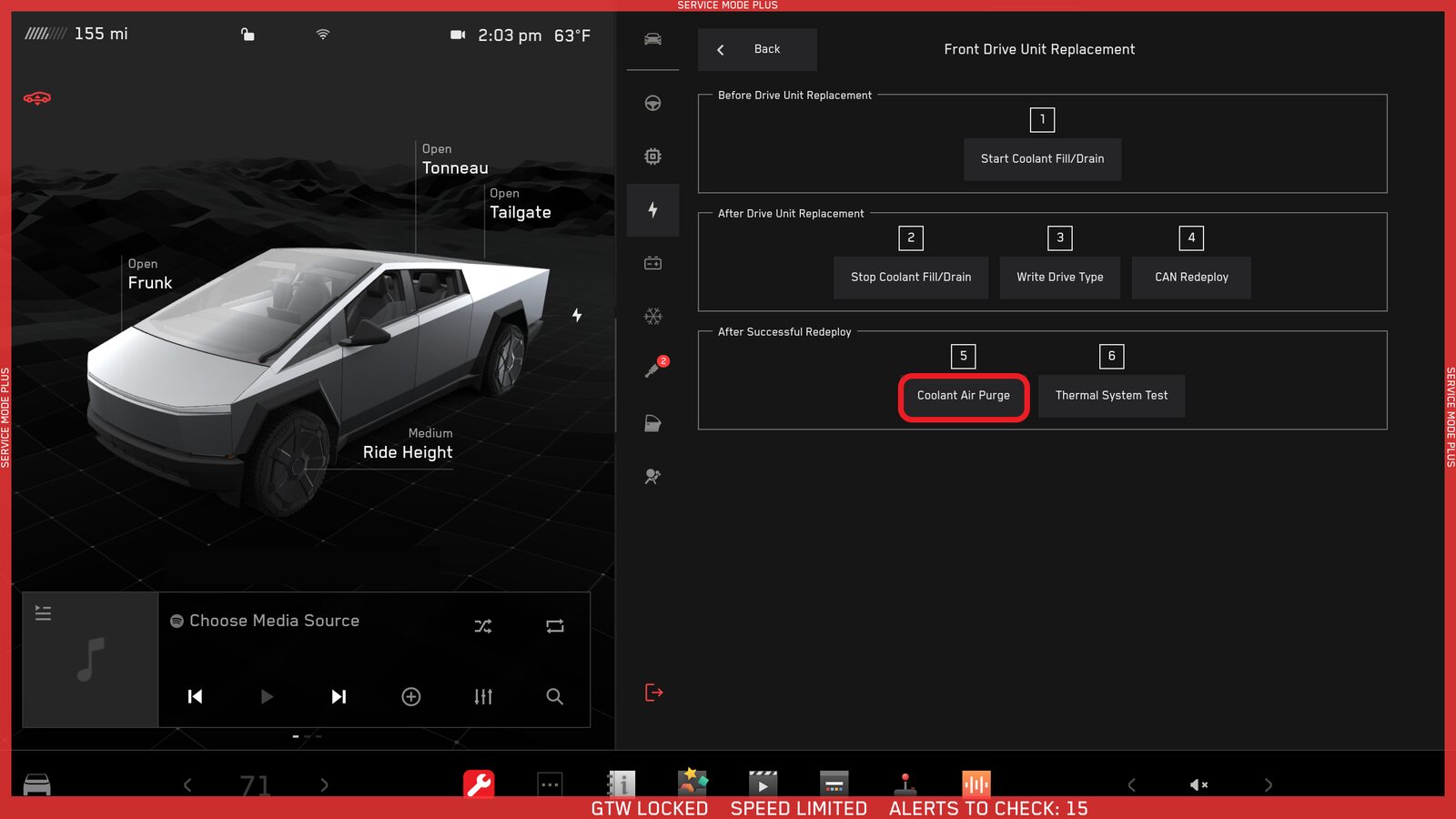
Task: Select the high voltage lightning sidebar icon
Action: pyautogui.click(x=652, y=210)
